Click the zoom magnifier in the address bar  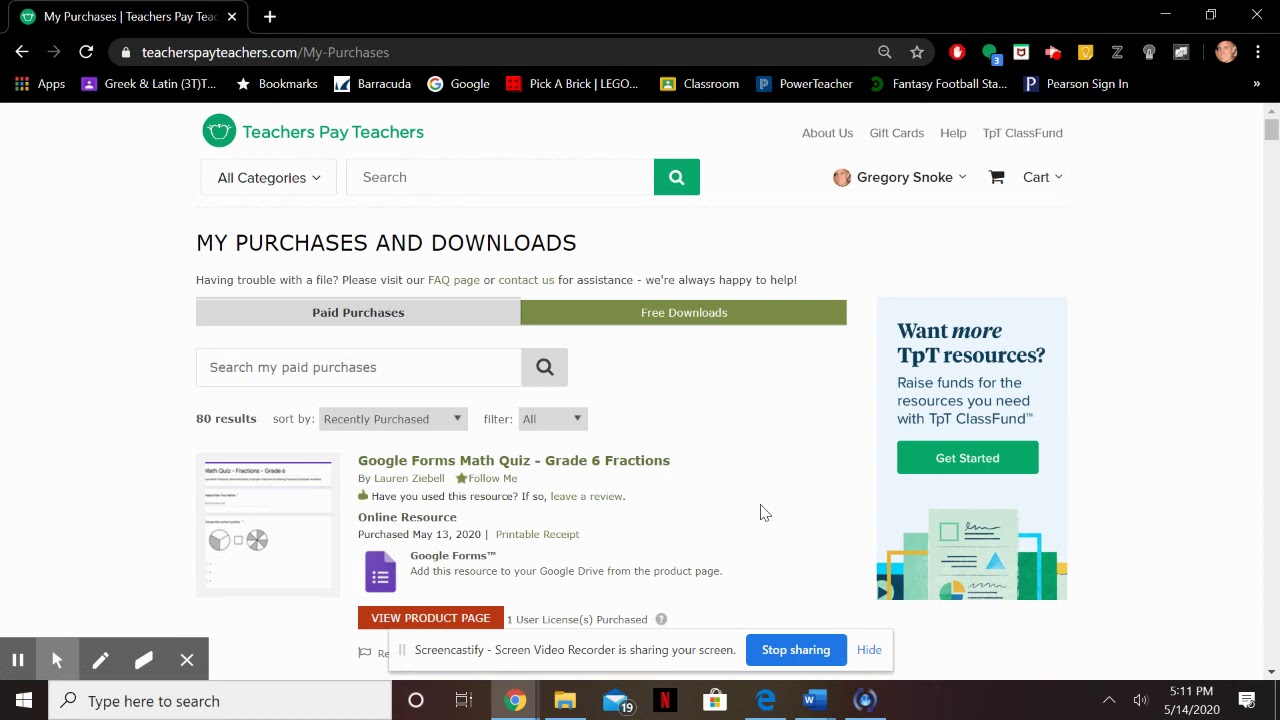(884, 52)
